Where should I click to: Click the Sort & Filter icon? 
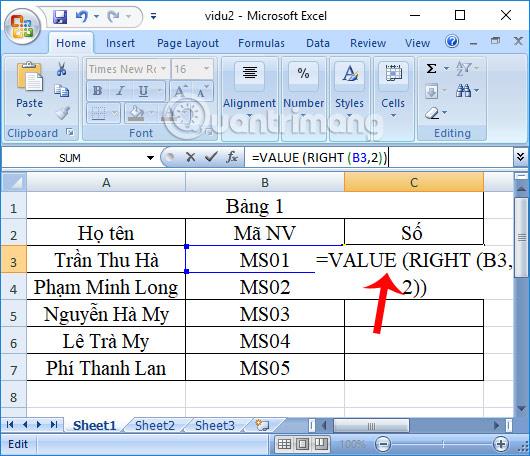coord(464,69)
